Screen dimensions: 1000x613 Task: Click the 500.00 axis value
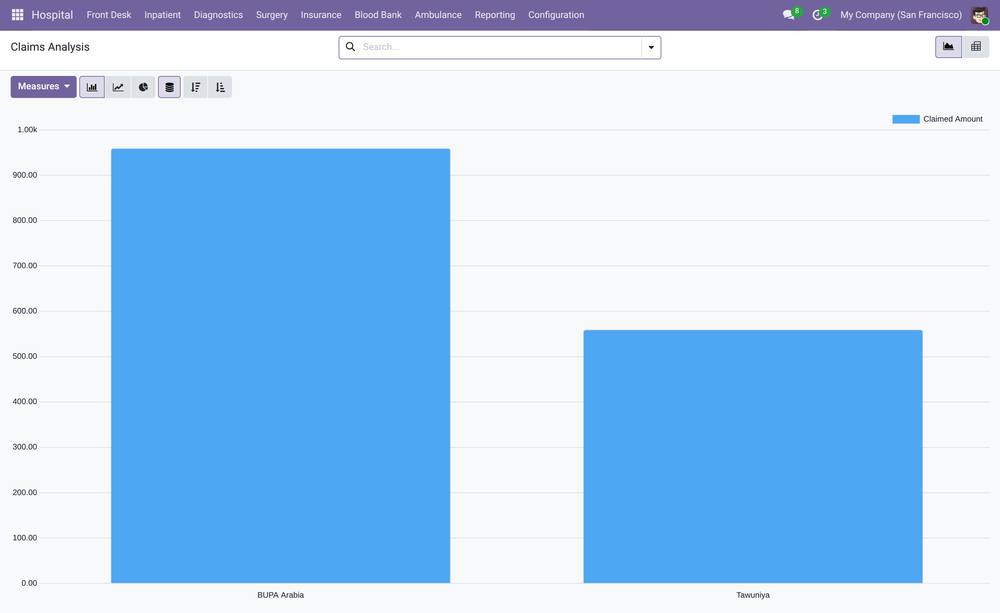tap(25, 356)
